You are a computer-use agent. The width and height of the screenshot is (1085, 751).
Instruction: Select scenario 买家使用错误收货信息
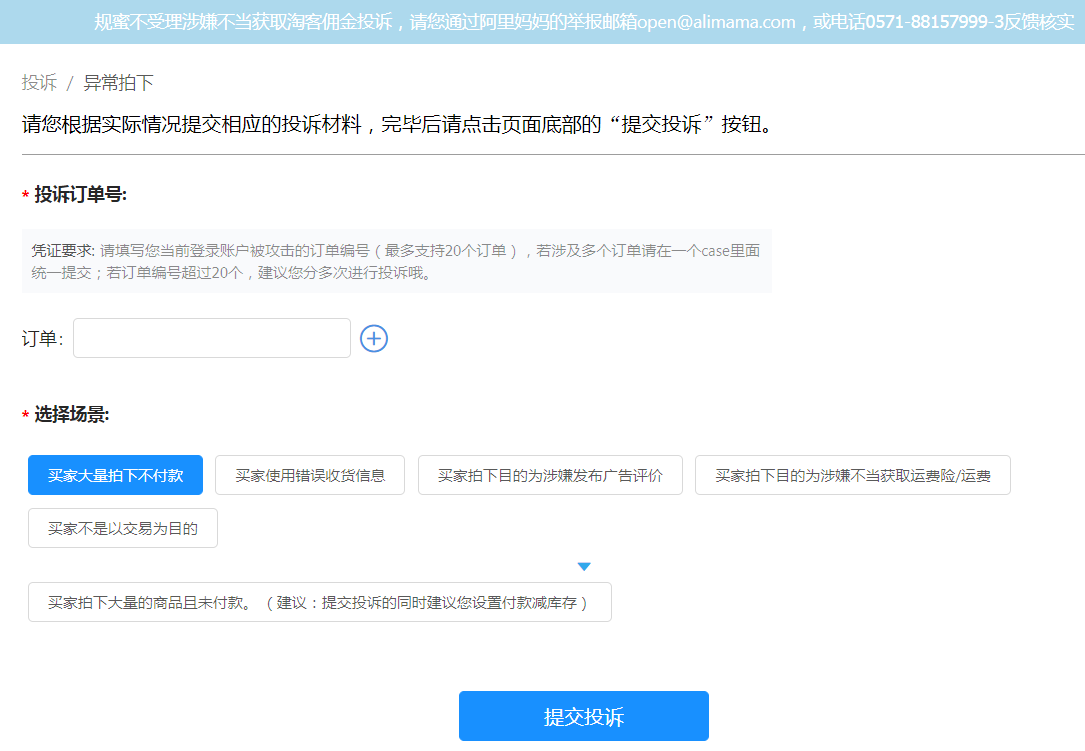310,475
